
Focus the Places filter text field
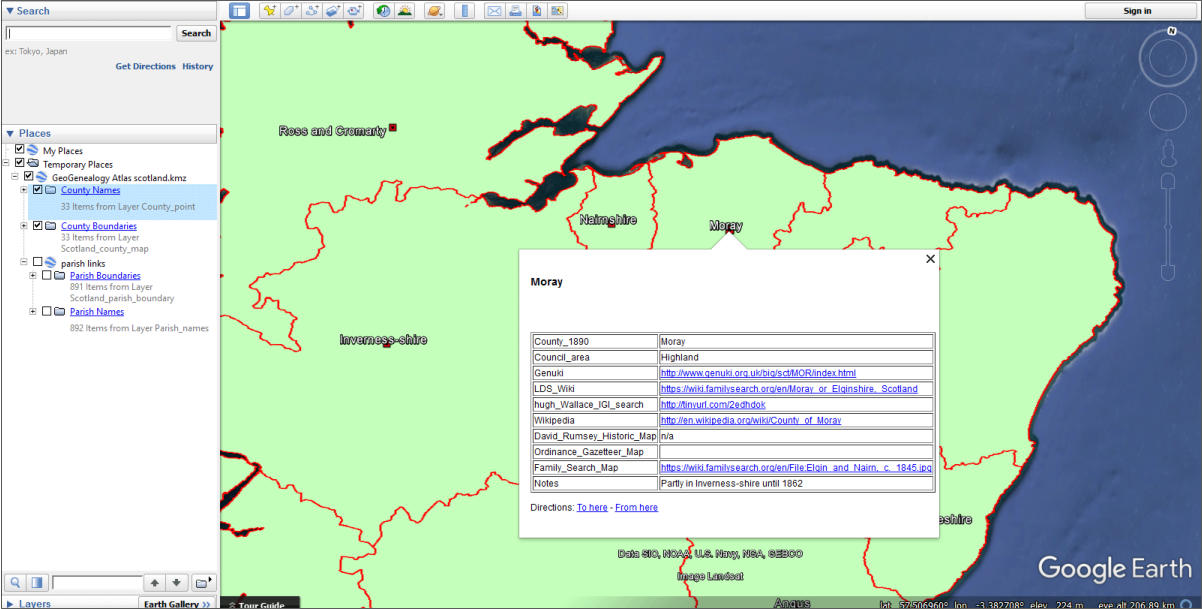click(x=97, y=582)
